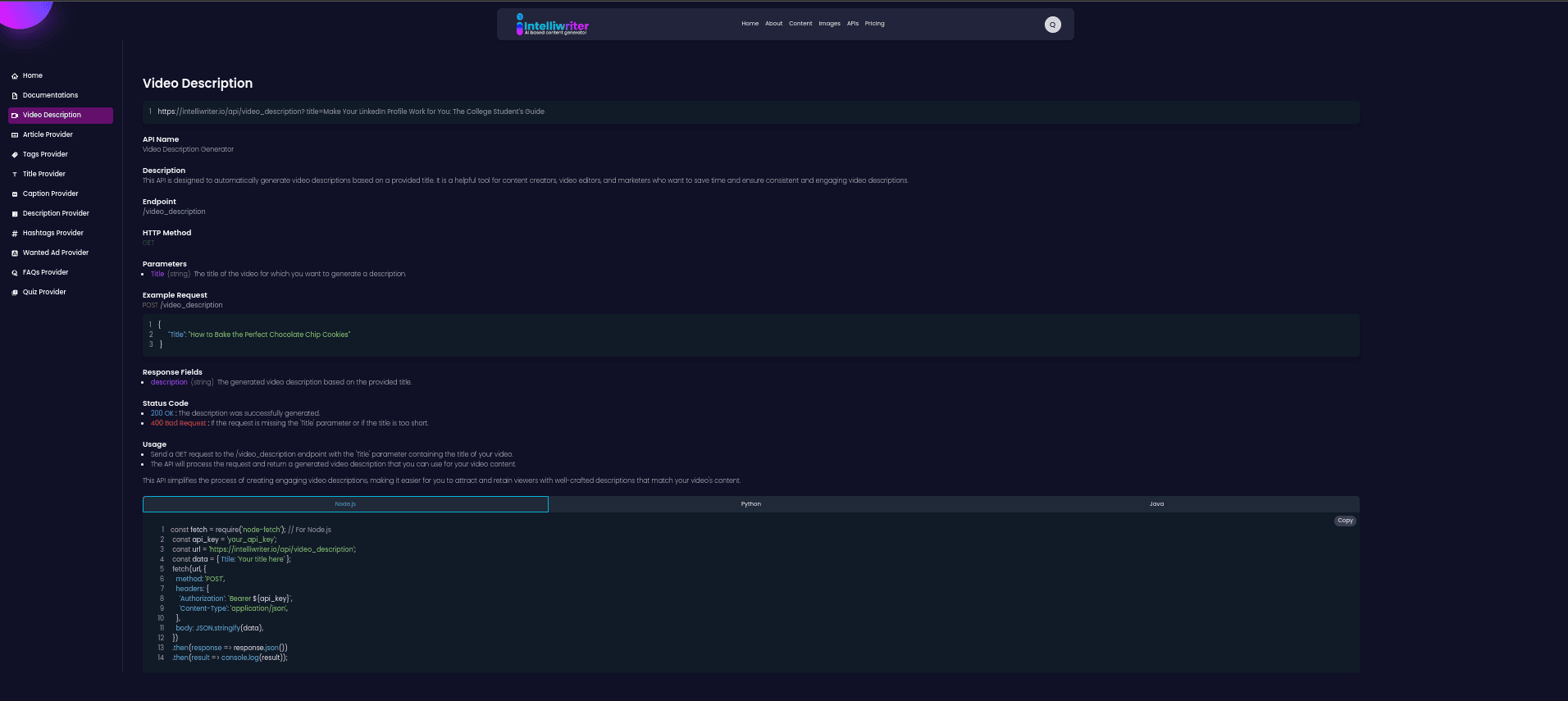Go to Home sidebar link
Image resolution: width=1568 pixels, height=701 pixels.
(x=33, y=75)
